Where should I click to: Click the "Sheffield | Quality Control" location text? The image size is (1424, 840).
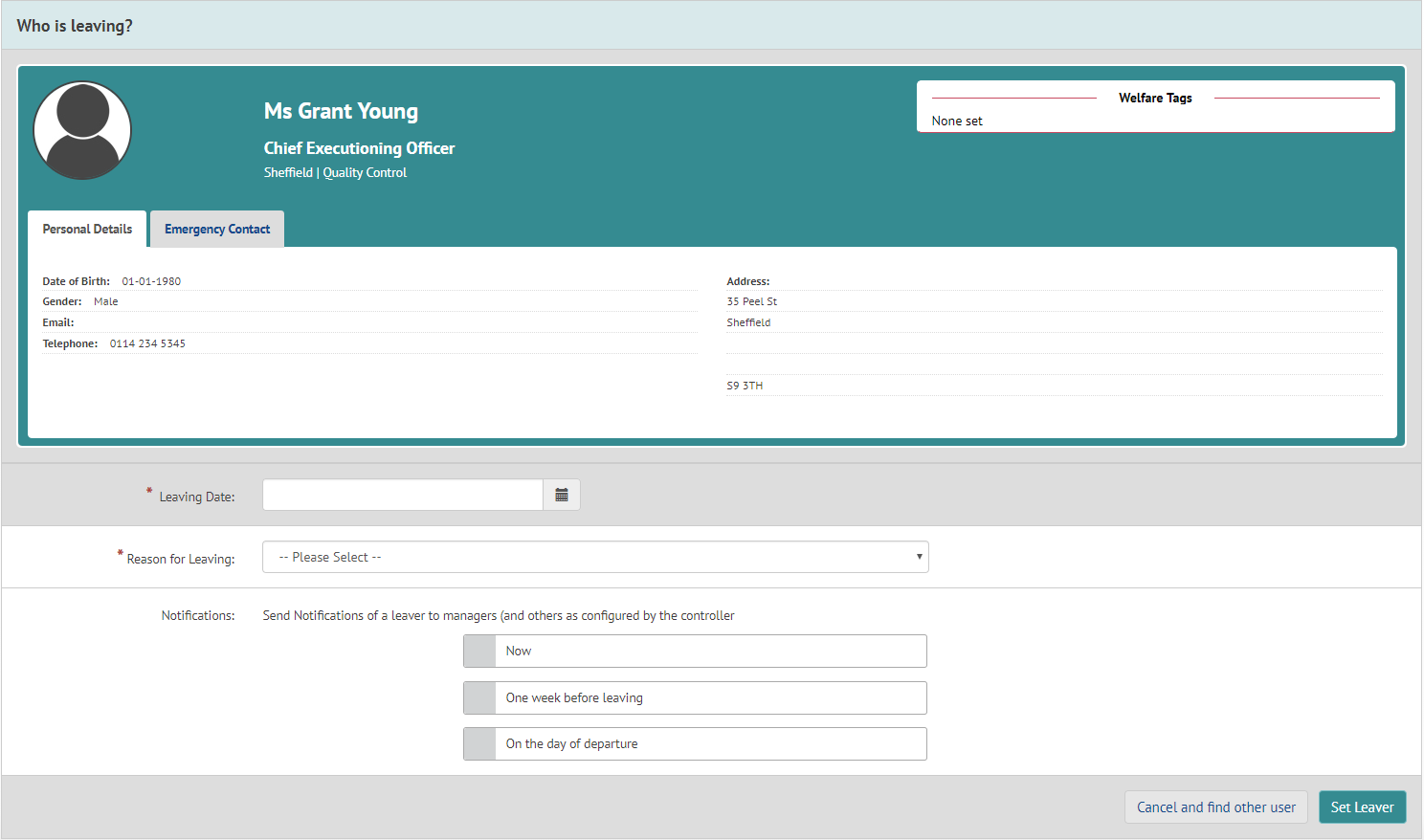coord(335,172)
